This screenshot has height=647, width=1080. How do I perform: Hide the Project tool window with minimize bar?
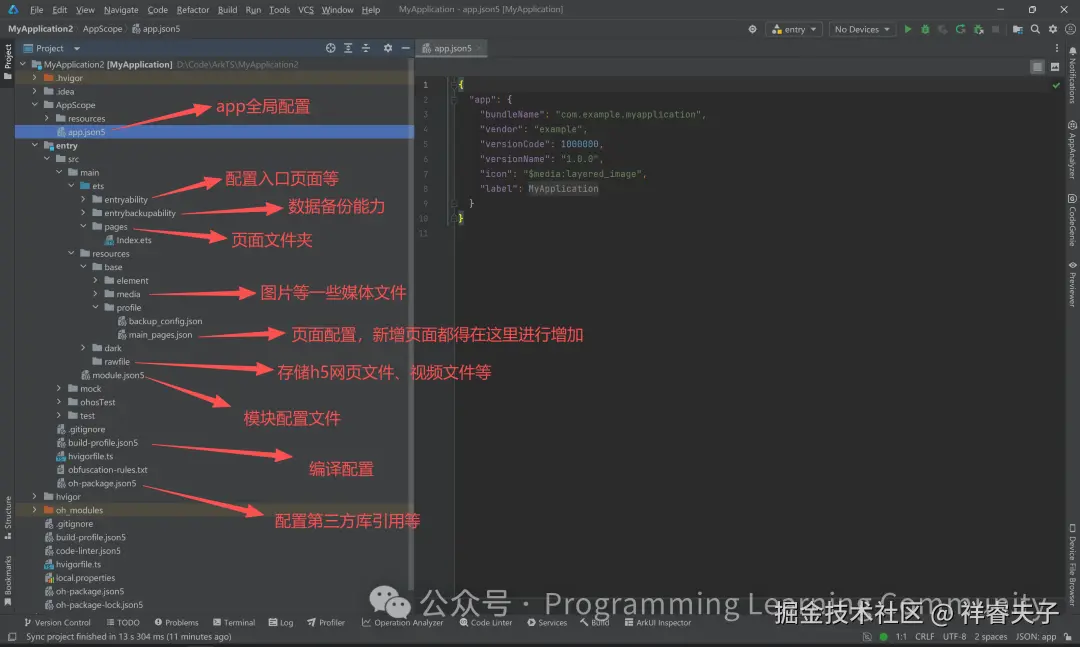404,47
